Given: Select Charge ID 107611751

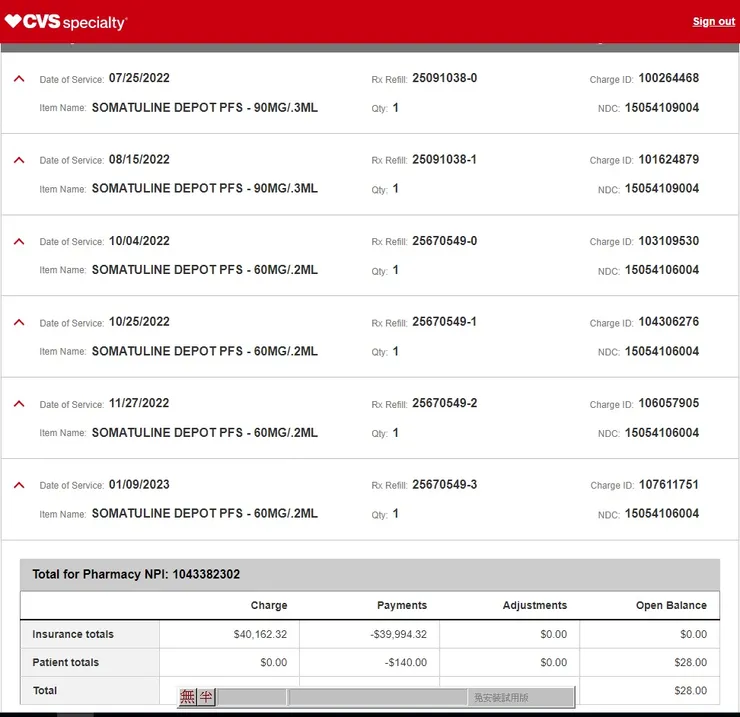Looking at the screenshot, I should [x=669, y=484].
